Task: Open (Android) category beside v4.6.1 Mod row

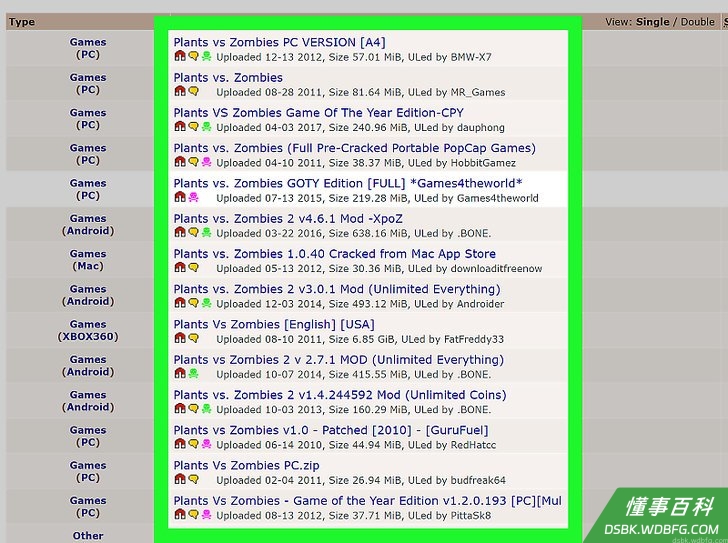Action: pos(88,231)
